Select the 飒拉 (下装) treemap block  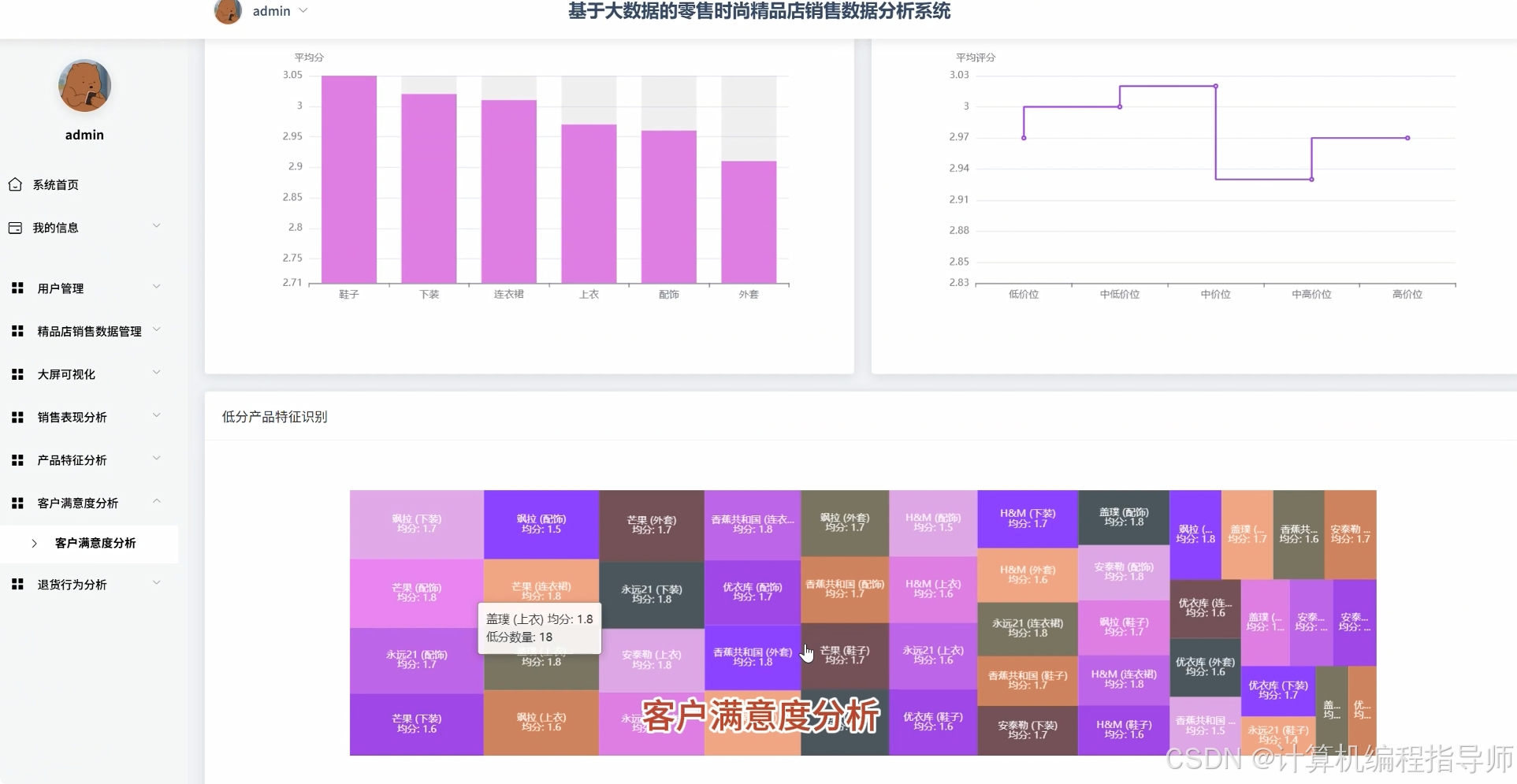click(x=417, y=525)
